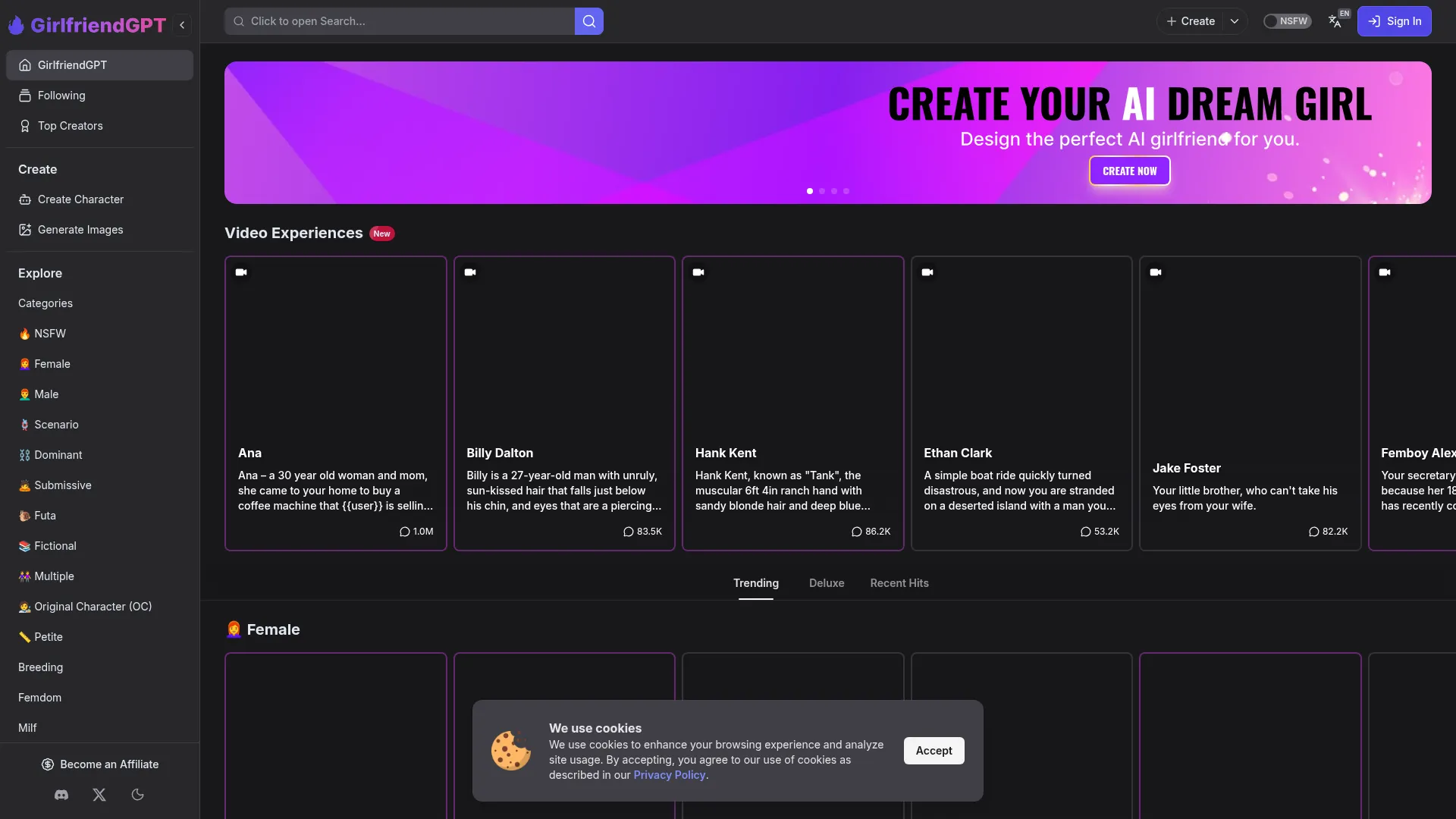Click the video camera icon on Billy Dalton card
Screen dimensions: 1456x819
470,272
